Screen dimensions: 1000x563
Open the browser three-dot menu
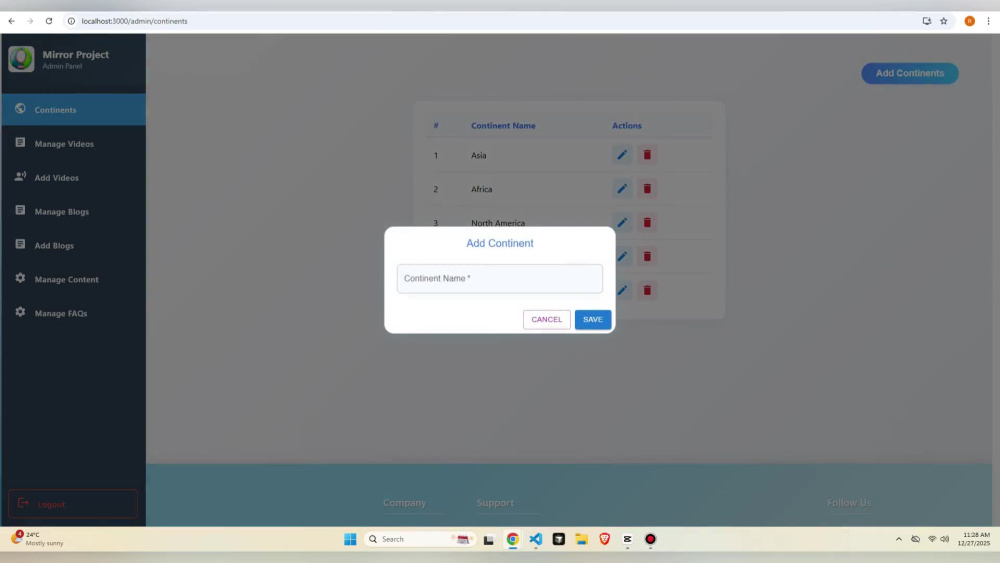[989, 21]
